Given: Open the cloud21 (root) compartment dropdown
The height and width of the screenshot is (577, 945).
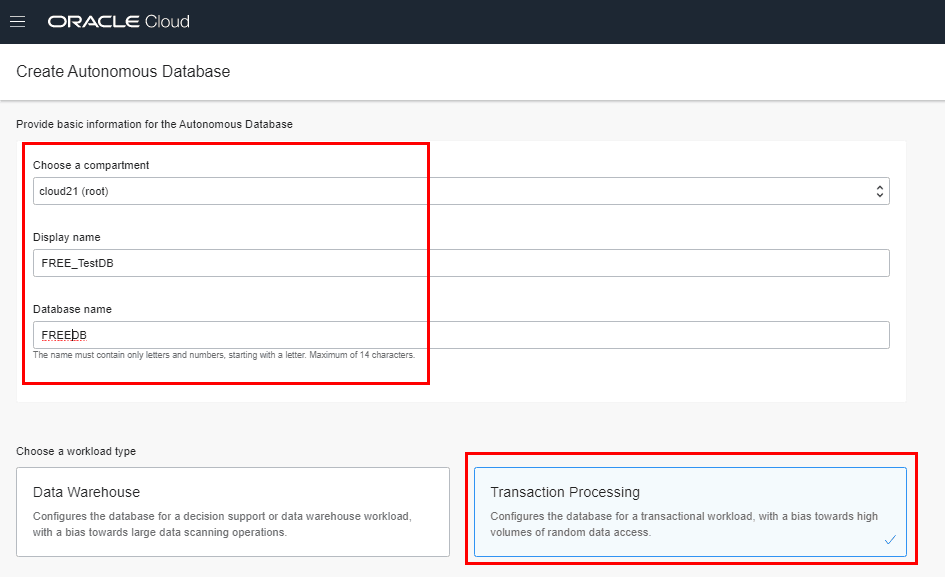Looking at the screenshot, I should click(x=460, y=191).
